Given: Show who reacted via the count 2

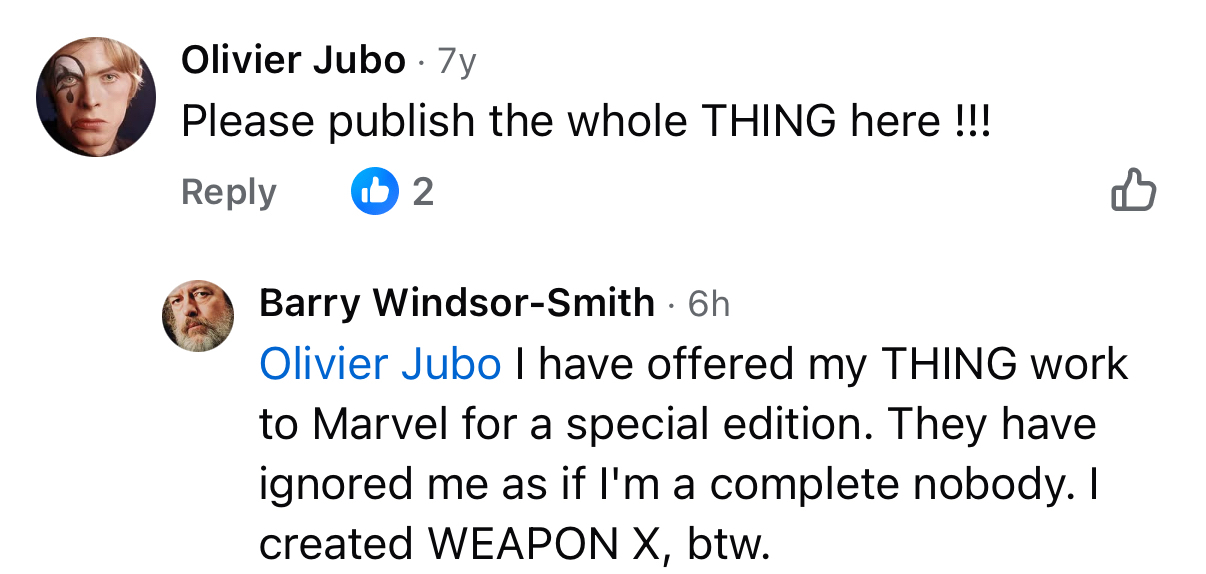Looking at the screenshot, I should click(423, 191).
